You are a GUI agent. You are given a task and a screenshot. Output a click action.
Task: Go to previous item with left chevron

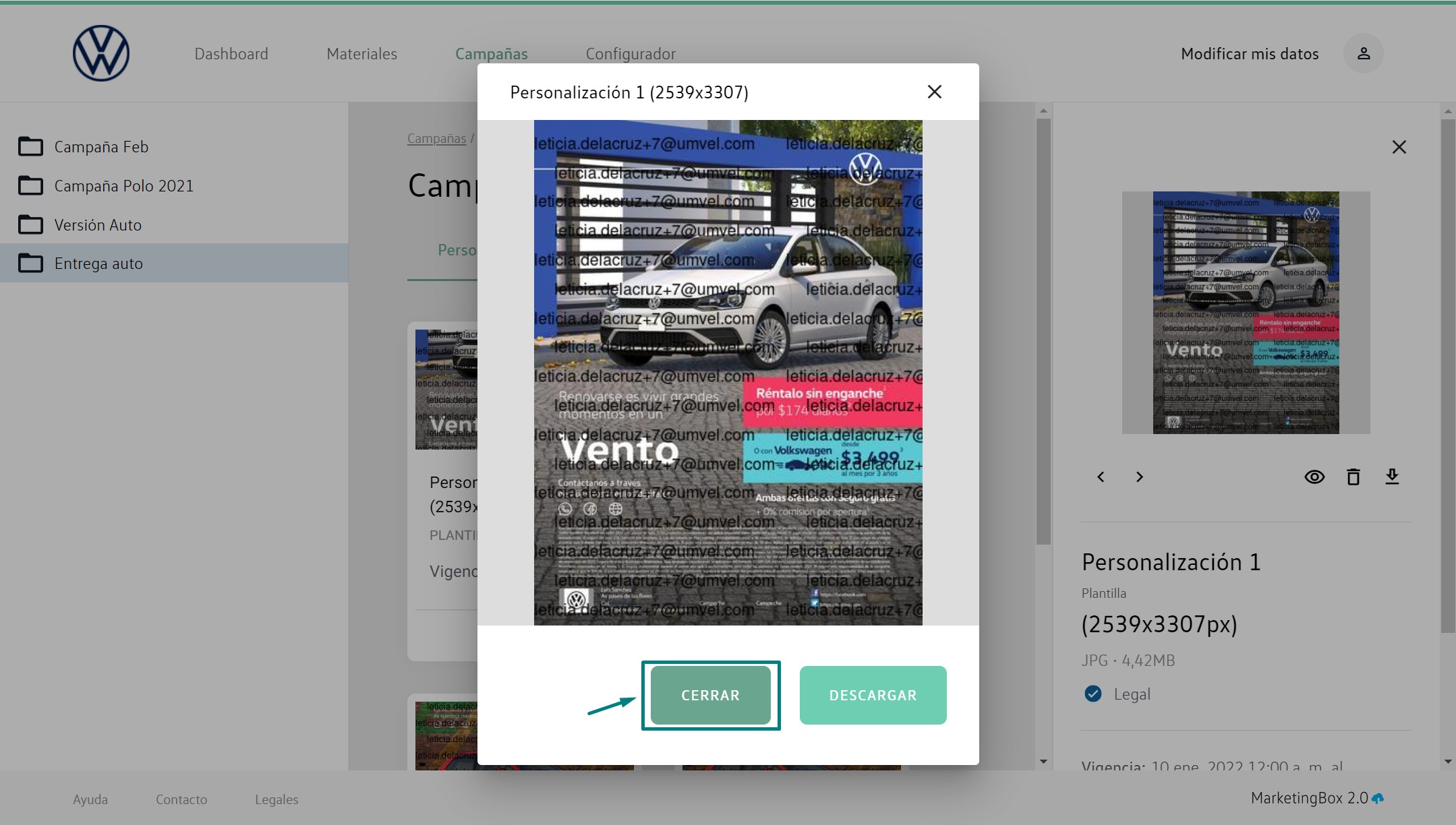pos(1101,477)
